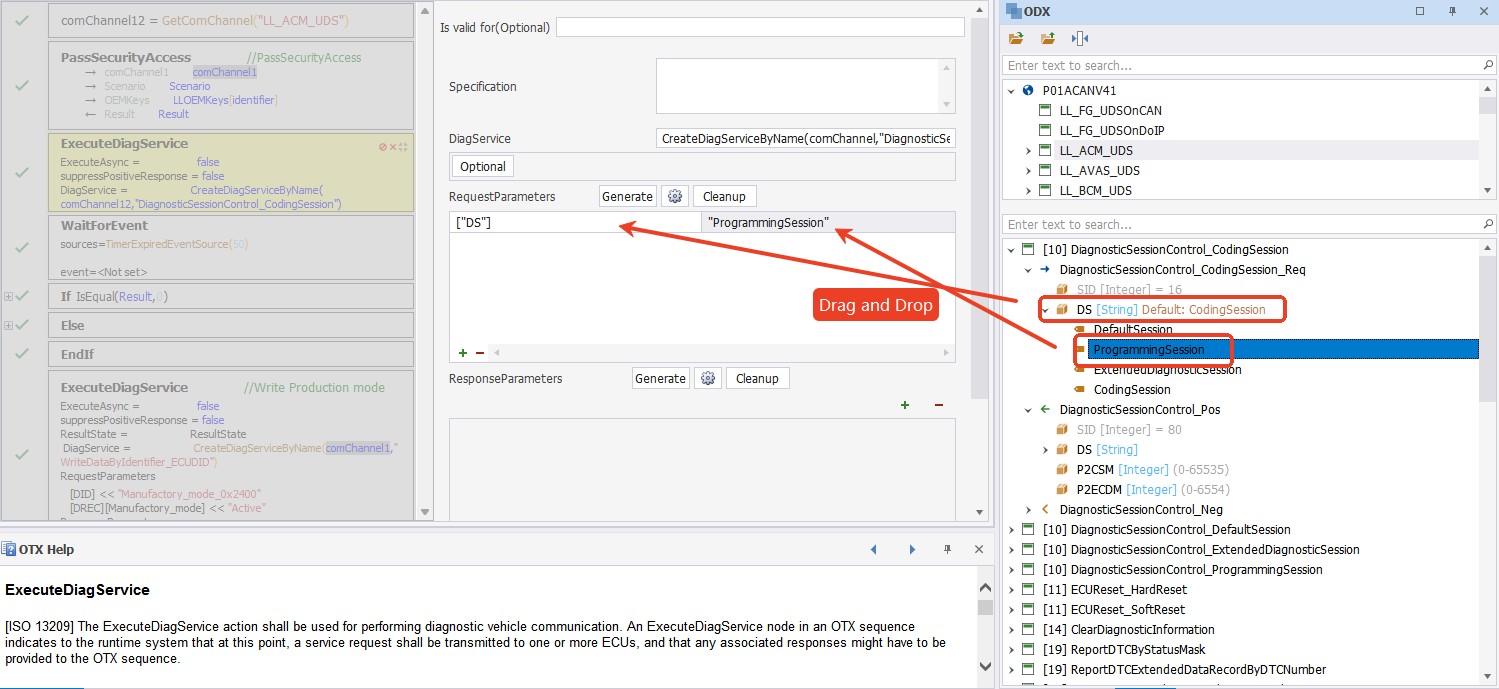Go forward in OTX Help navigation
Viewport: 1499px width, 689px height.
click(x=912, y=549)
